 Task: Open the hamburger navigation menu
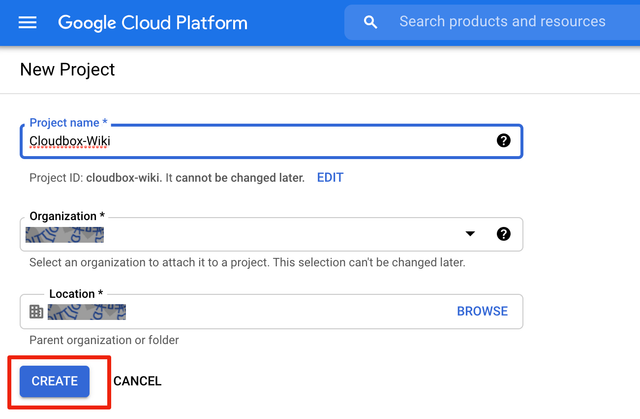[x=27, y=22]
